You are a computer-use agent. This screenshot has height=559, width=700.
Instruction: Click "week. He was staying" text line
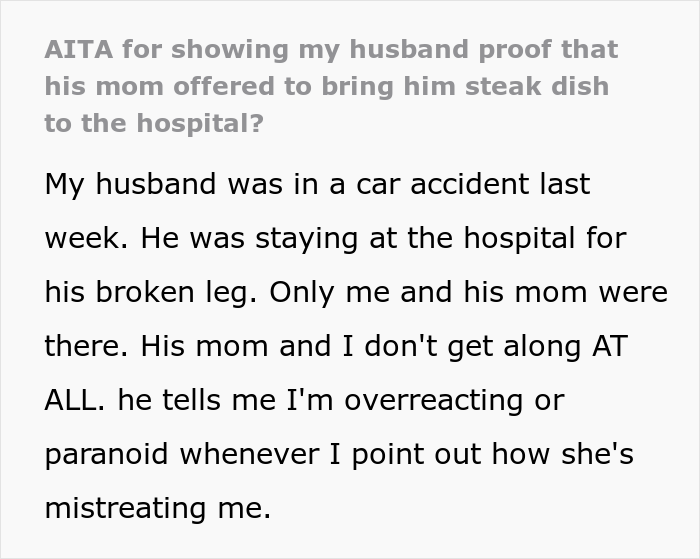pos(201,238)
